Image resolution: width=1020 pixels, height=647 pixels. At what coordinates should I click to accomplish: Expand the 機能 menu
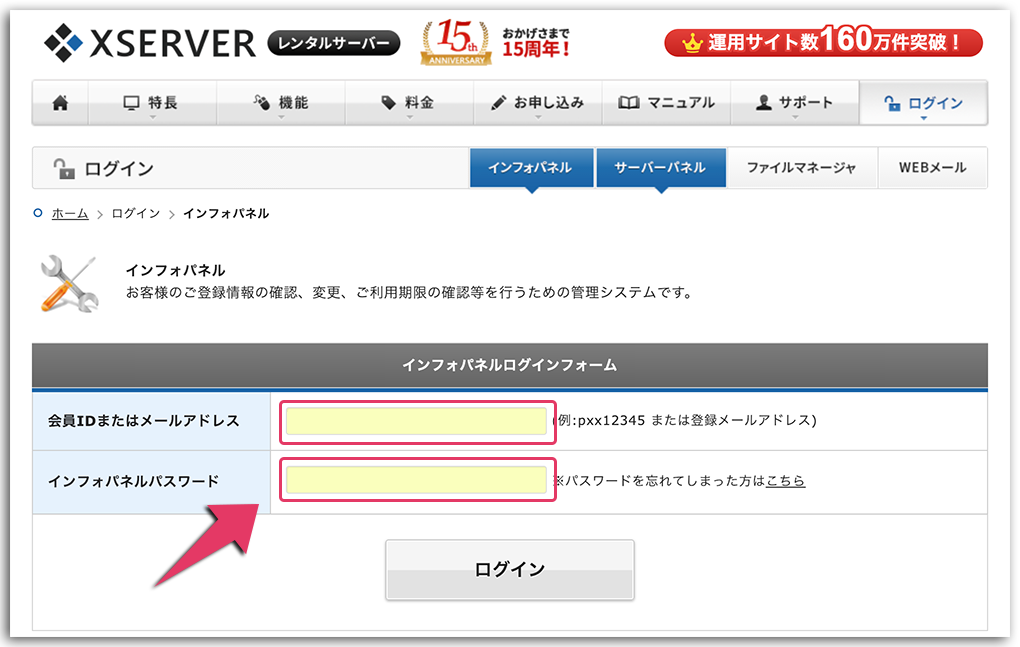coord(281,103)
